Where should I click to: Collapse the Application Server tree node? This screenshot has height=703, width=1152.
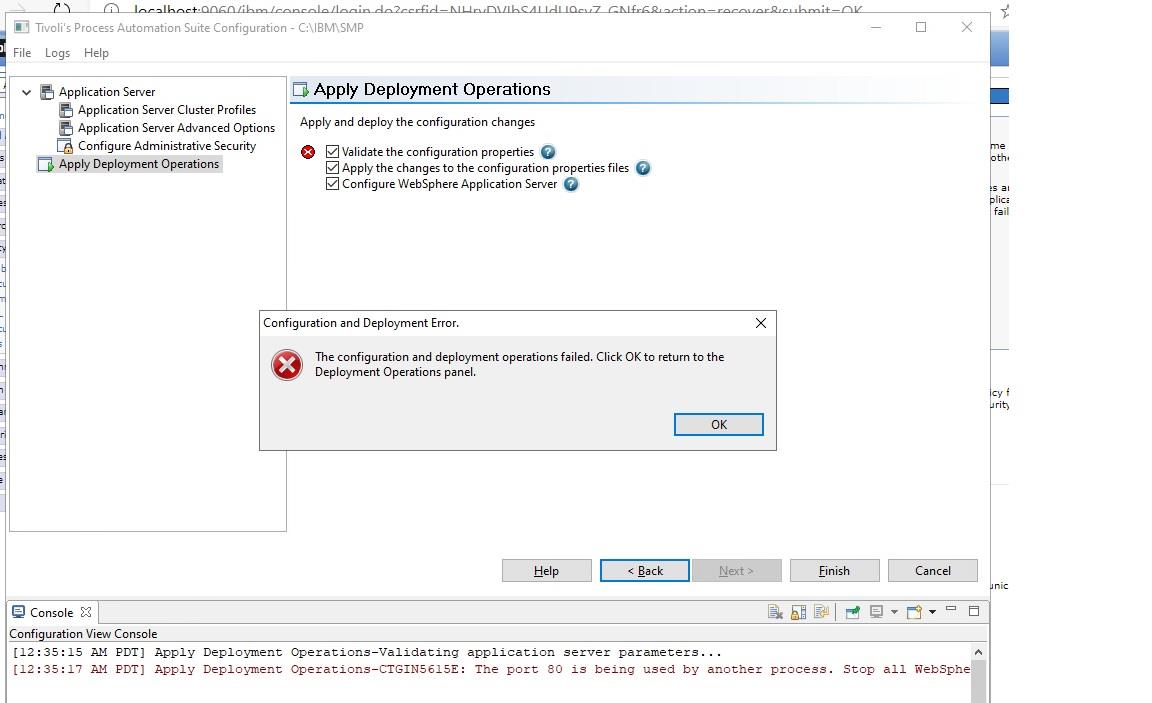point(27,91)
